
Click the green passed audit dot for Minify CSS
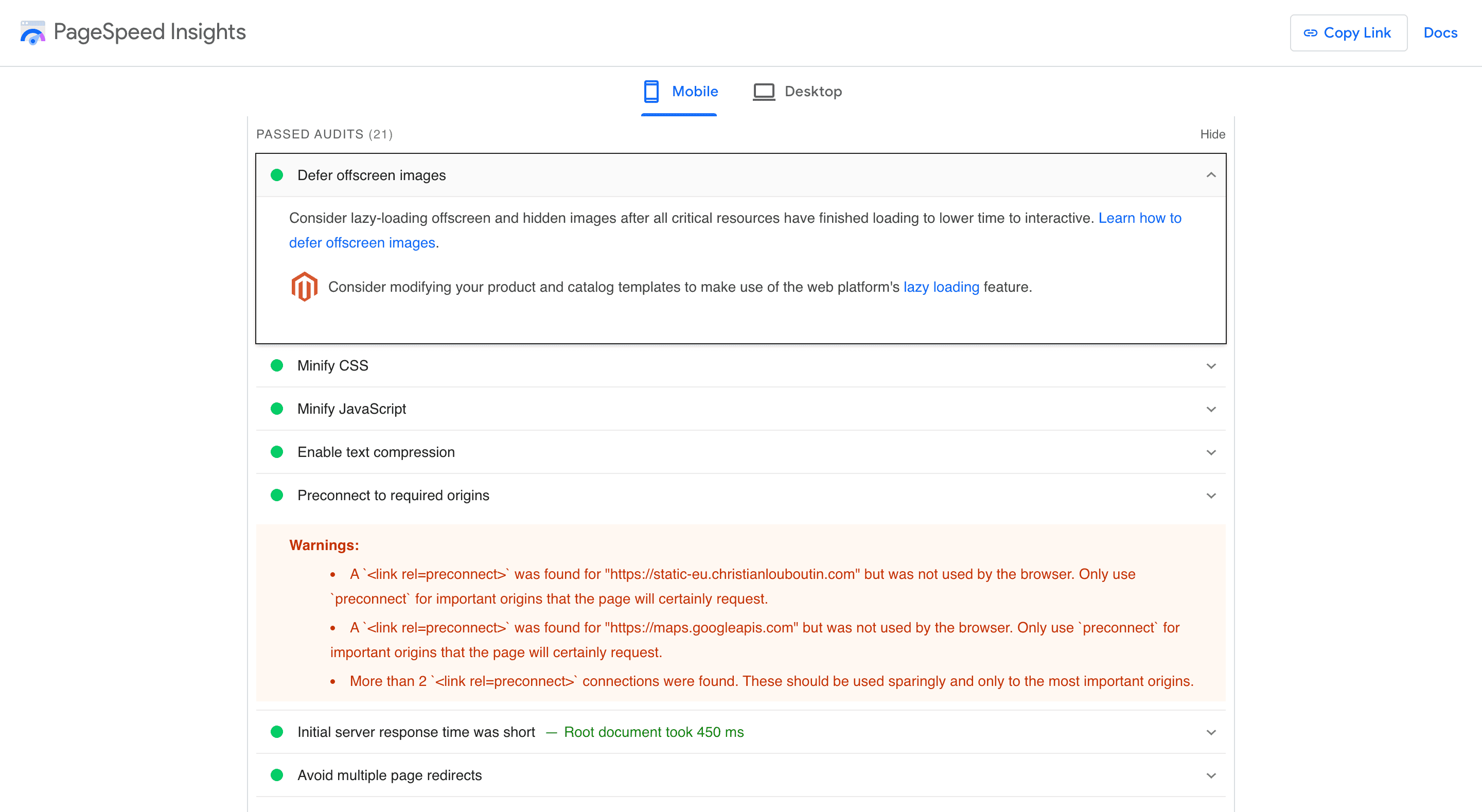[x=278, y=365]
